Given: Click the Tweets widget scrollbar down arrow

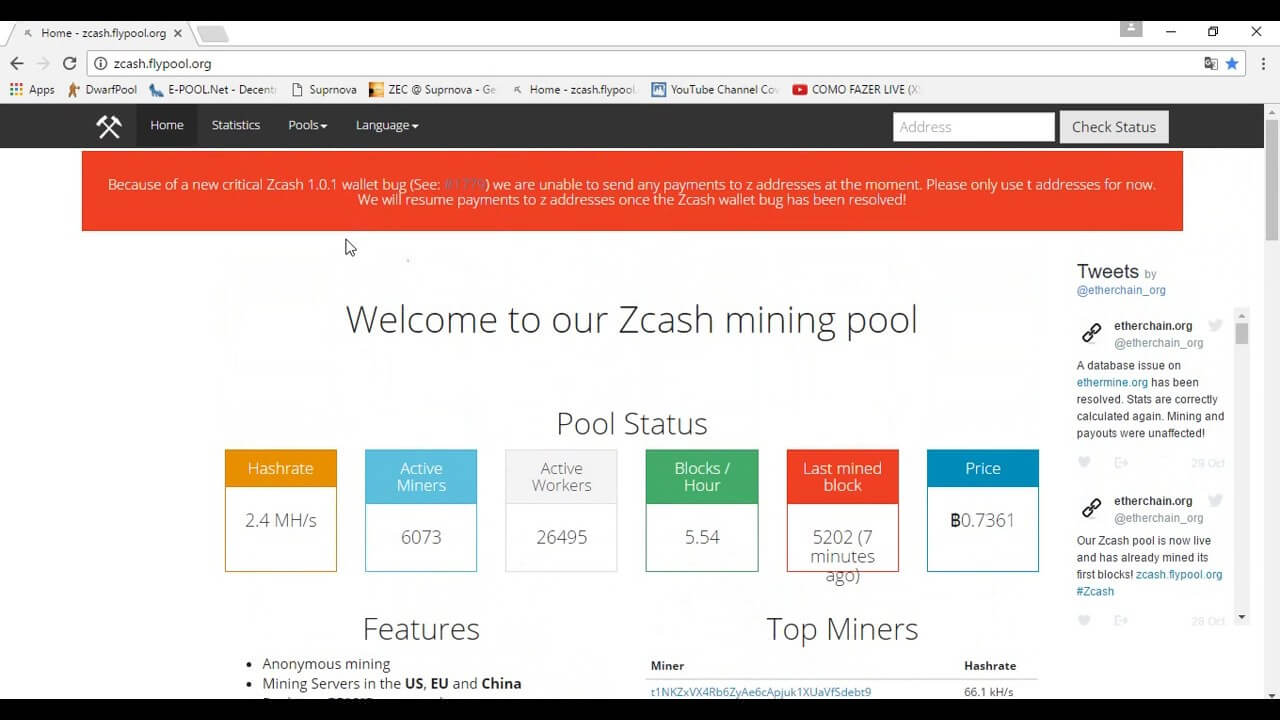Looking at the screenshot, I should click(x=1242, y=617).
